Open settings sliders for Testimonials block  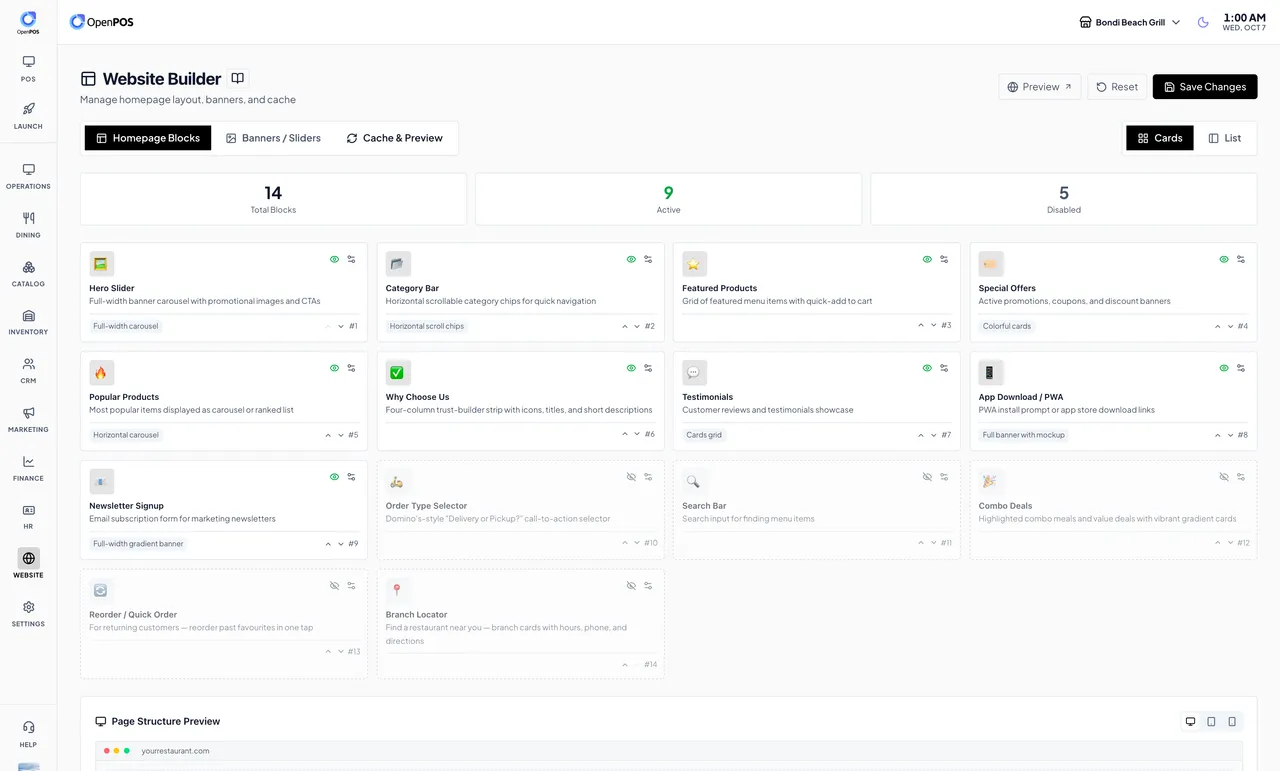[944, 368]
